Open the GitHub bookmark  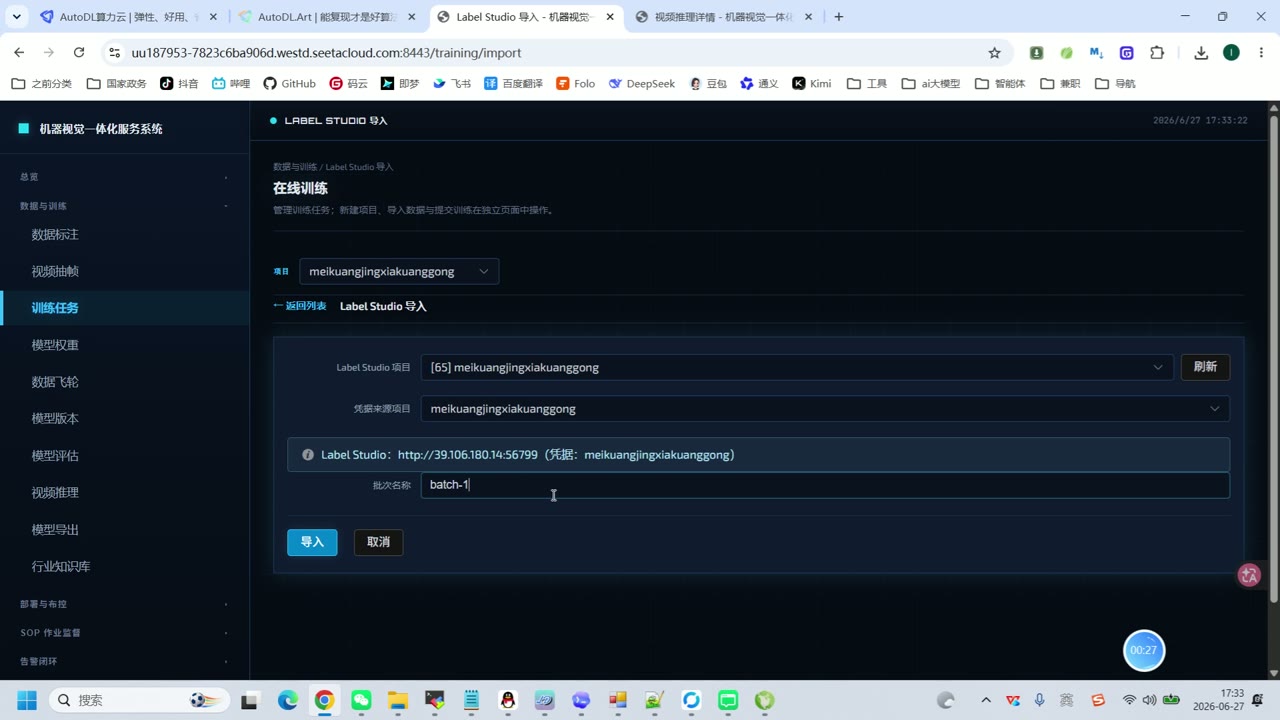[x=289, y=83]
